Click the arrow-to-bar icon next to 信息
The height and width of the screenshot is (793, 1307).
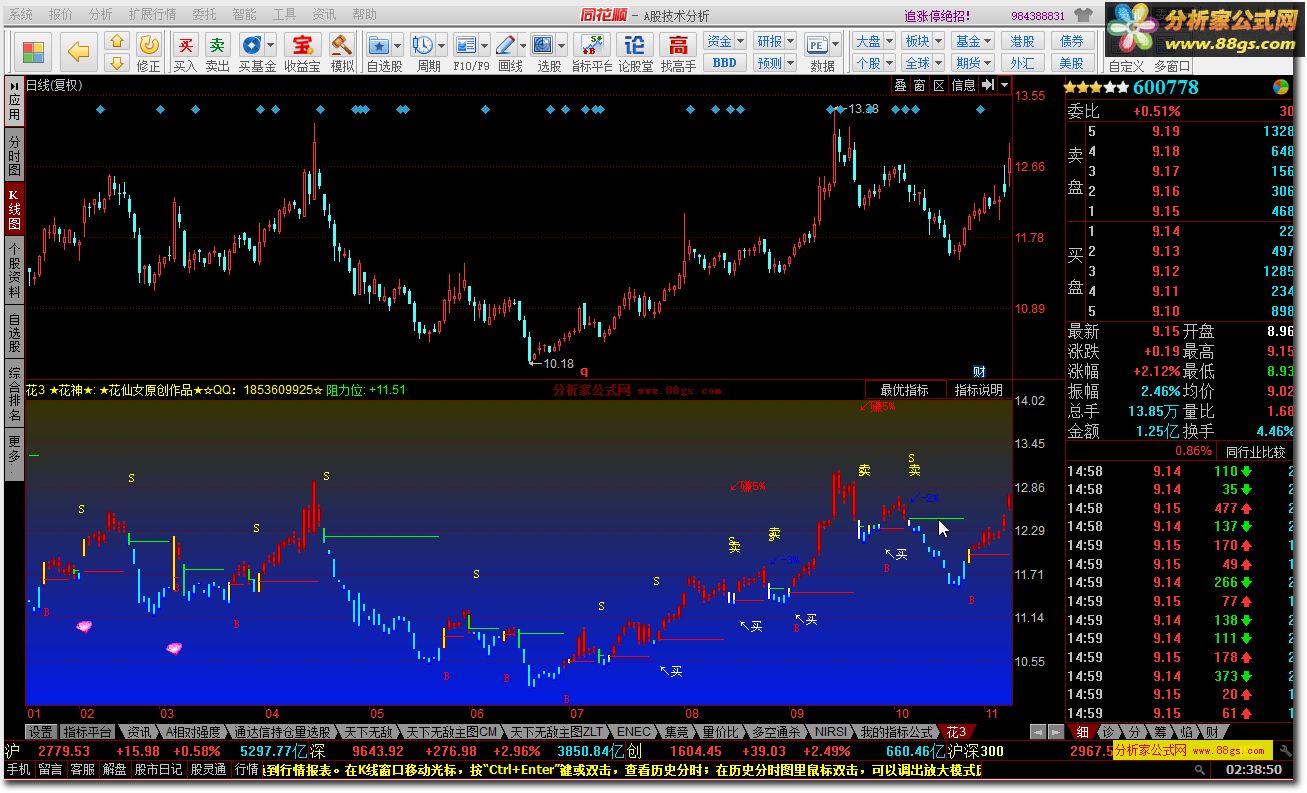click(988, 85)
